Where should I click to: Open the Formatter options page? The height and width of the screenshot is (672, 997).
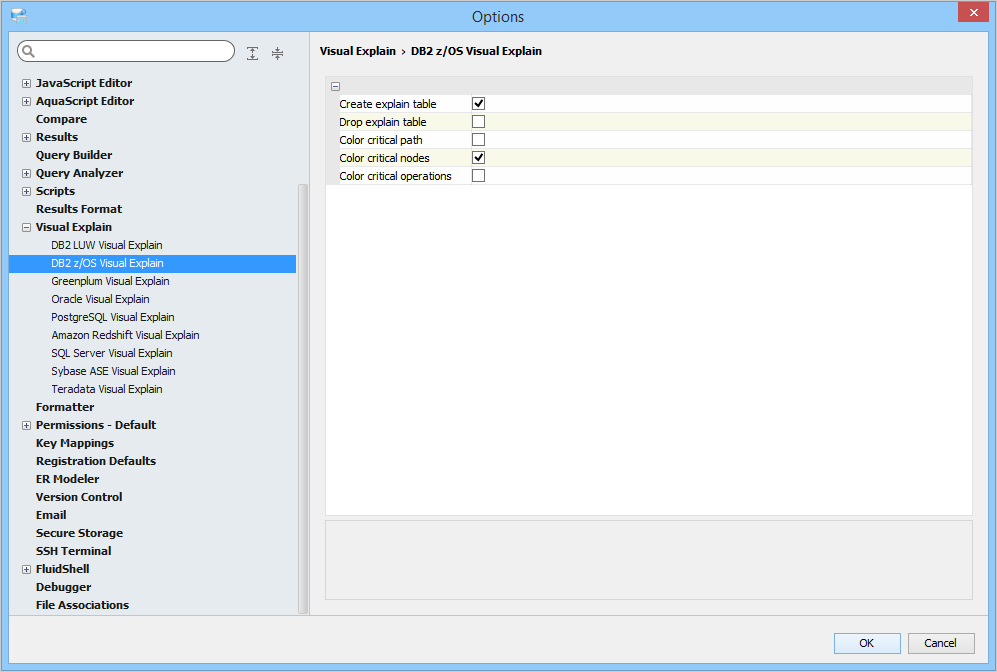(x=65, y=407)
